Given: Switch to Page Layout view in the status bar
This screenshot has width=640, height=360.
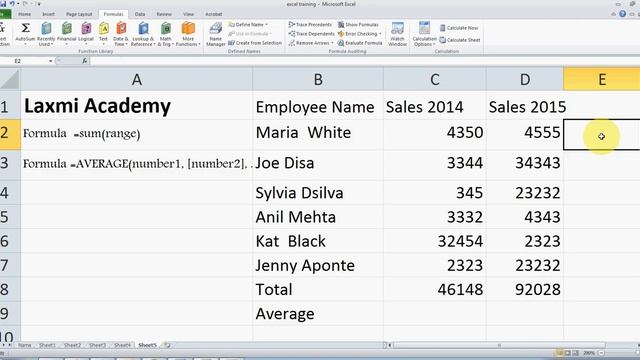Looking at the screenshot, I should (567, 353).
